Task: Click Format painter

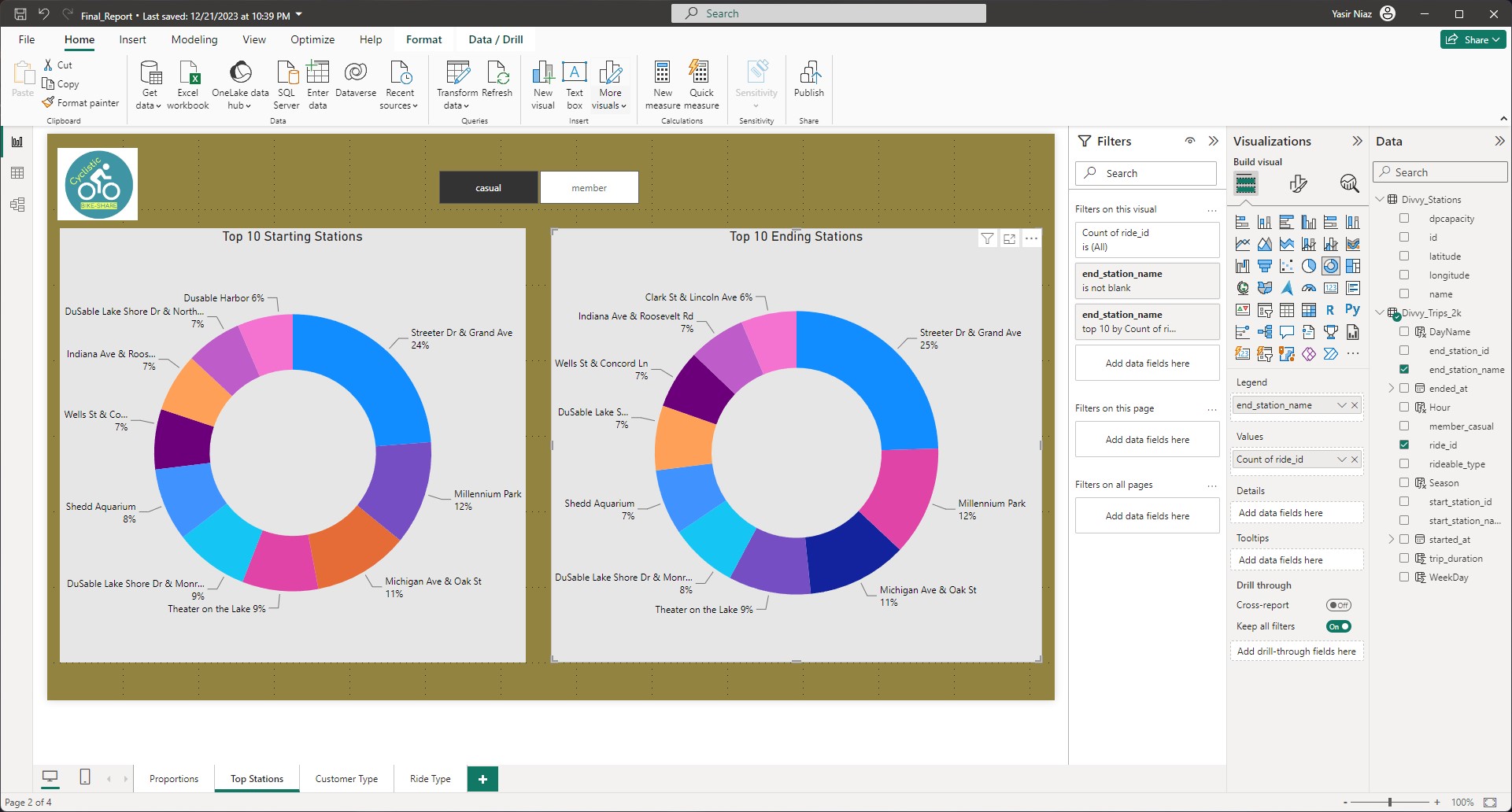Action: click(x=81, y=102)
